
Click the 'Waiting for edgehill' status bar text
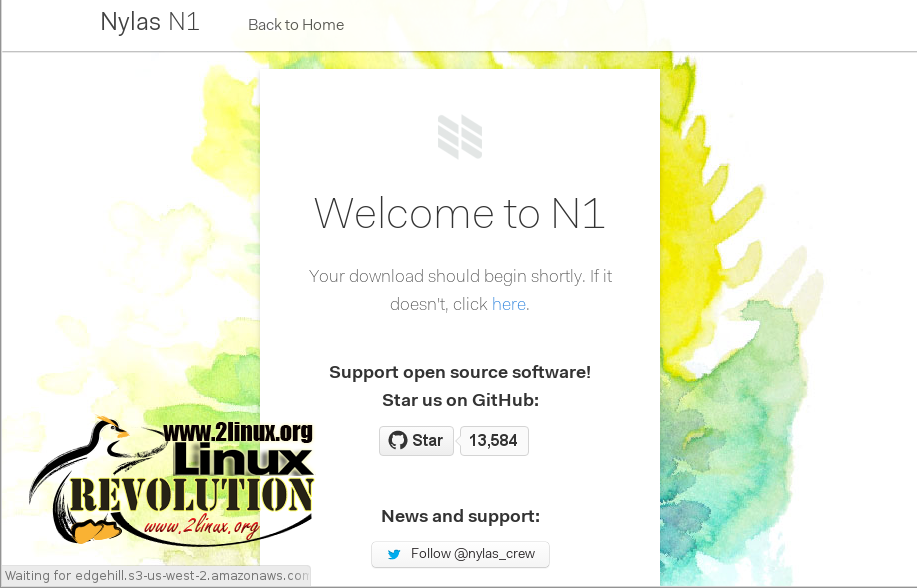click(x=156, y=576)
